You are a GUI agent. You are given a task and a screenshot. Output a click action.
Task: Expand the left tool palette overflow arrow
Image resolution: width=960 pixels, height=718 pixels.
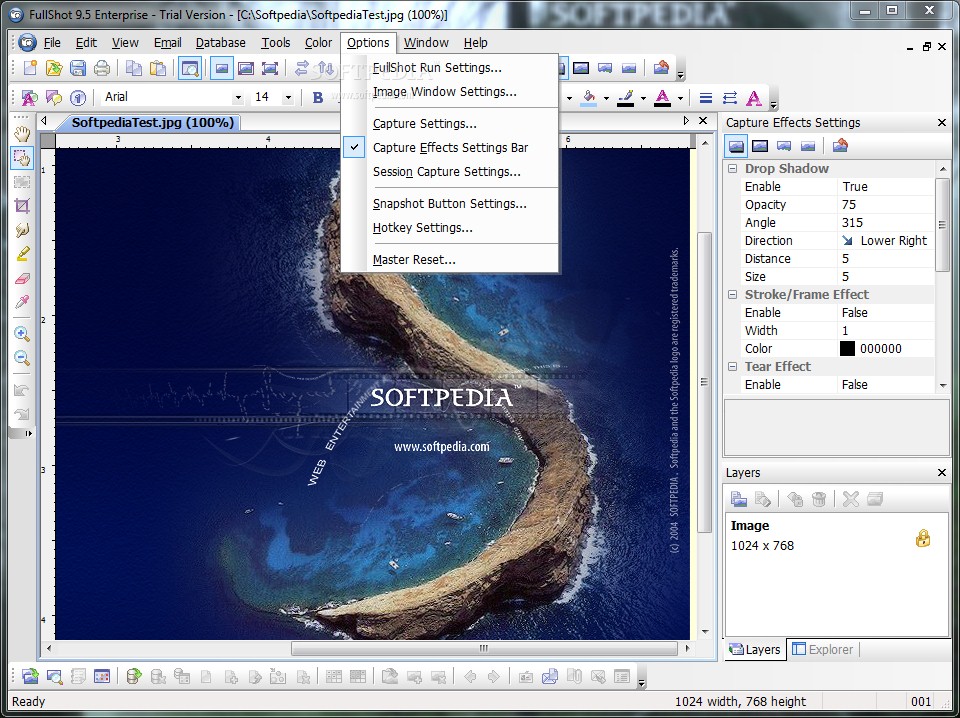click(28, 433)
